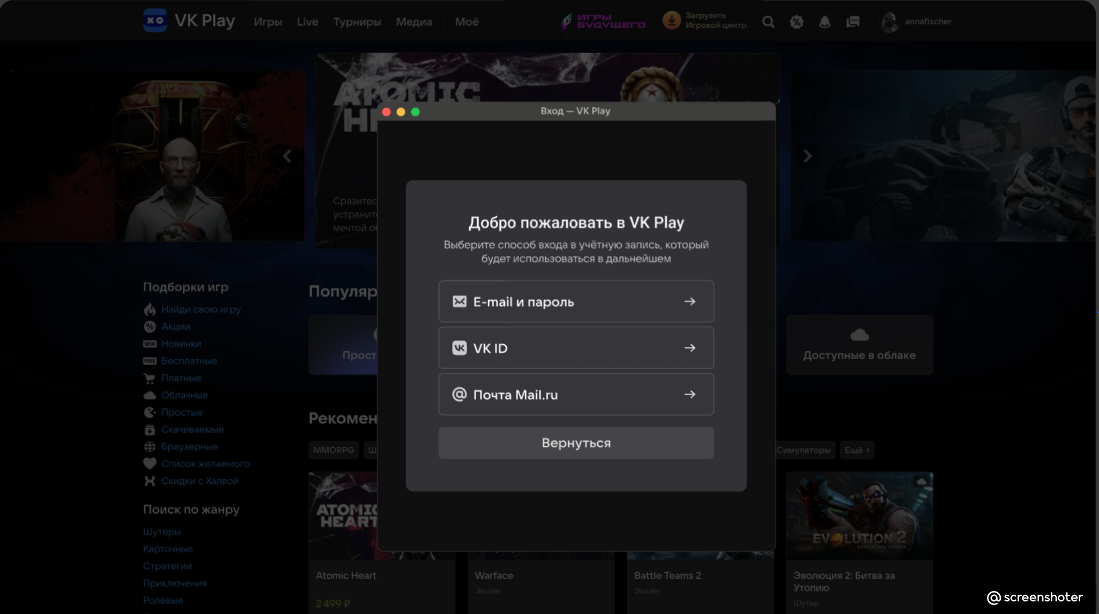
Task: Open the discounts percent badge in the header
Action: pos(796,22)
